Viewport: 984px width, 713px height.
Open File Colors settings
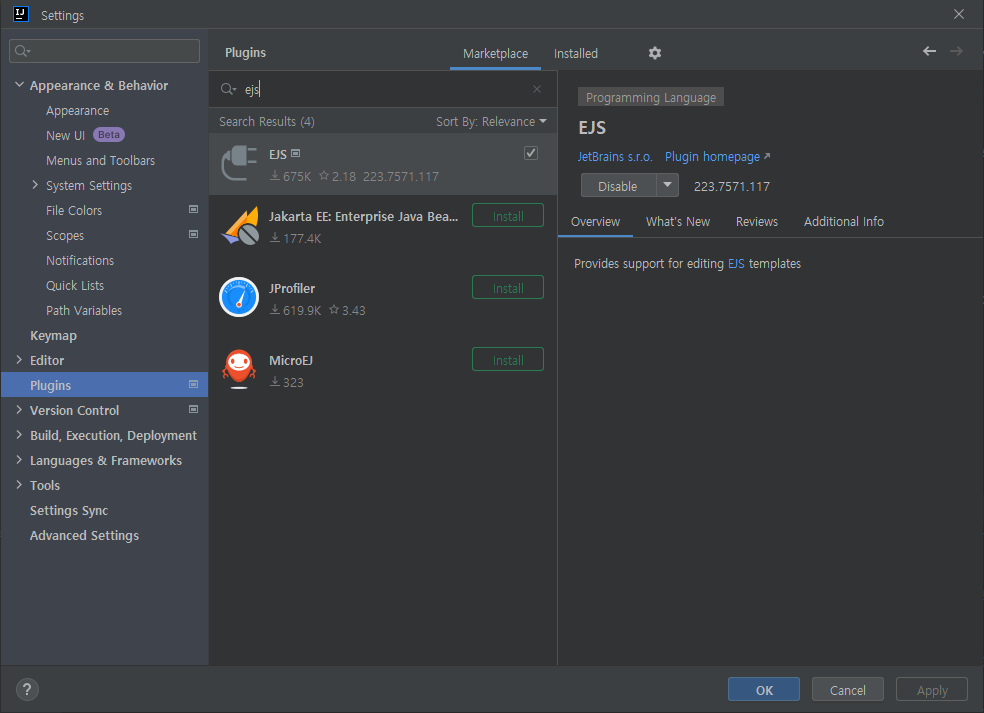click(73, 210)
